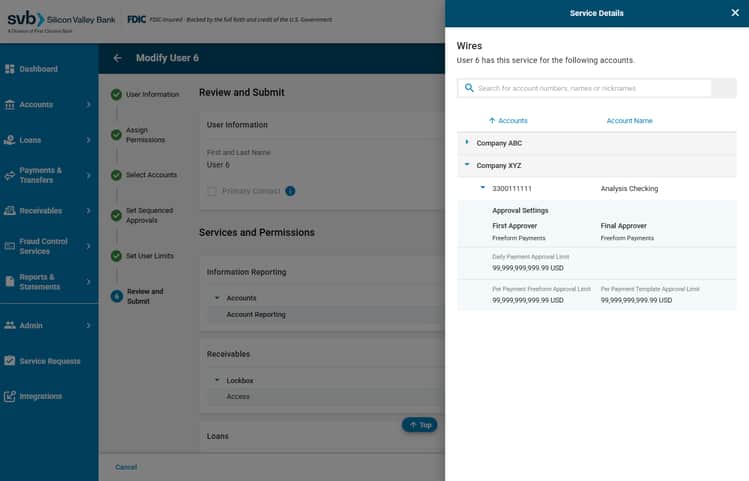Screen dimensions: 749x481
Task: Expand Fraud Control Services chevron
Action: pos(88,246)
